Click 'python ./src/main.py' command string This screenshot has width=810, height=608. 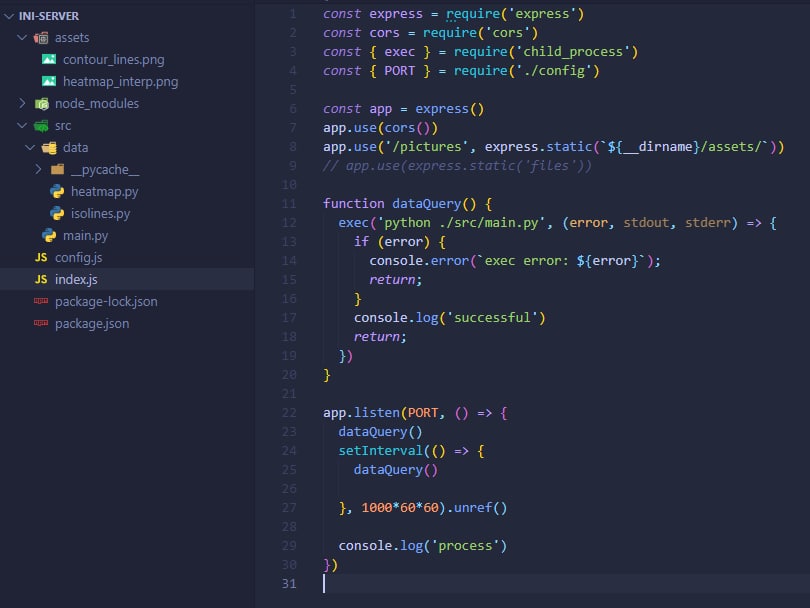461,223
